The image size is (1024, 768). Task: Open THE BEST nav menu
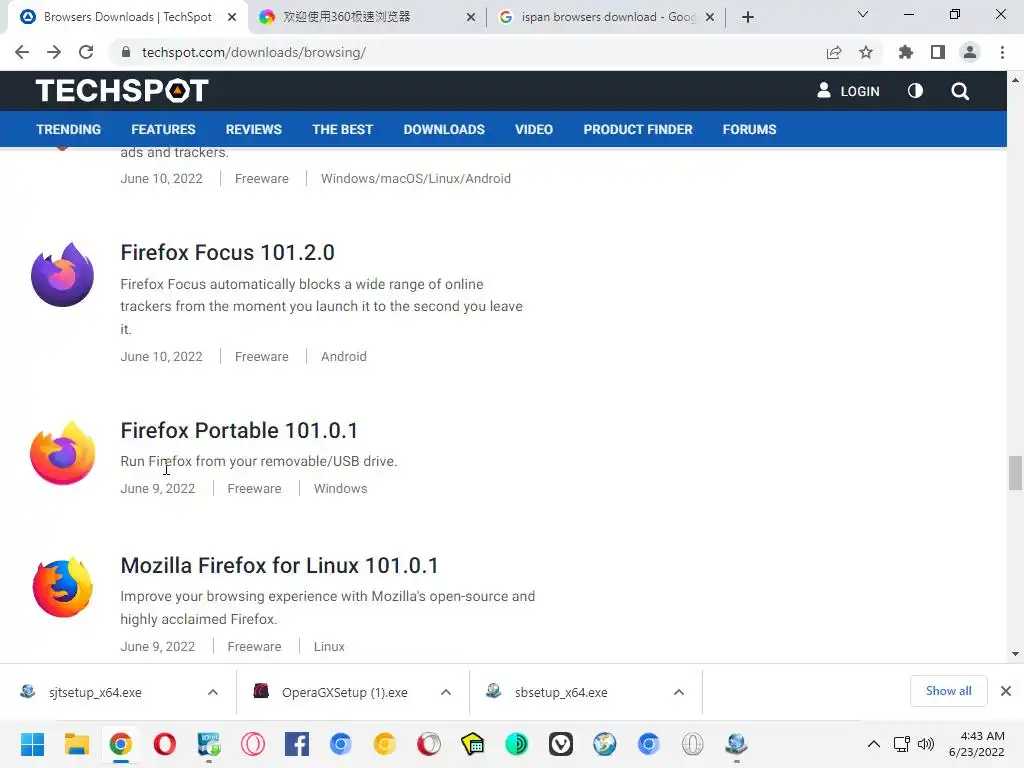tap(342, 129)
